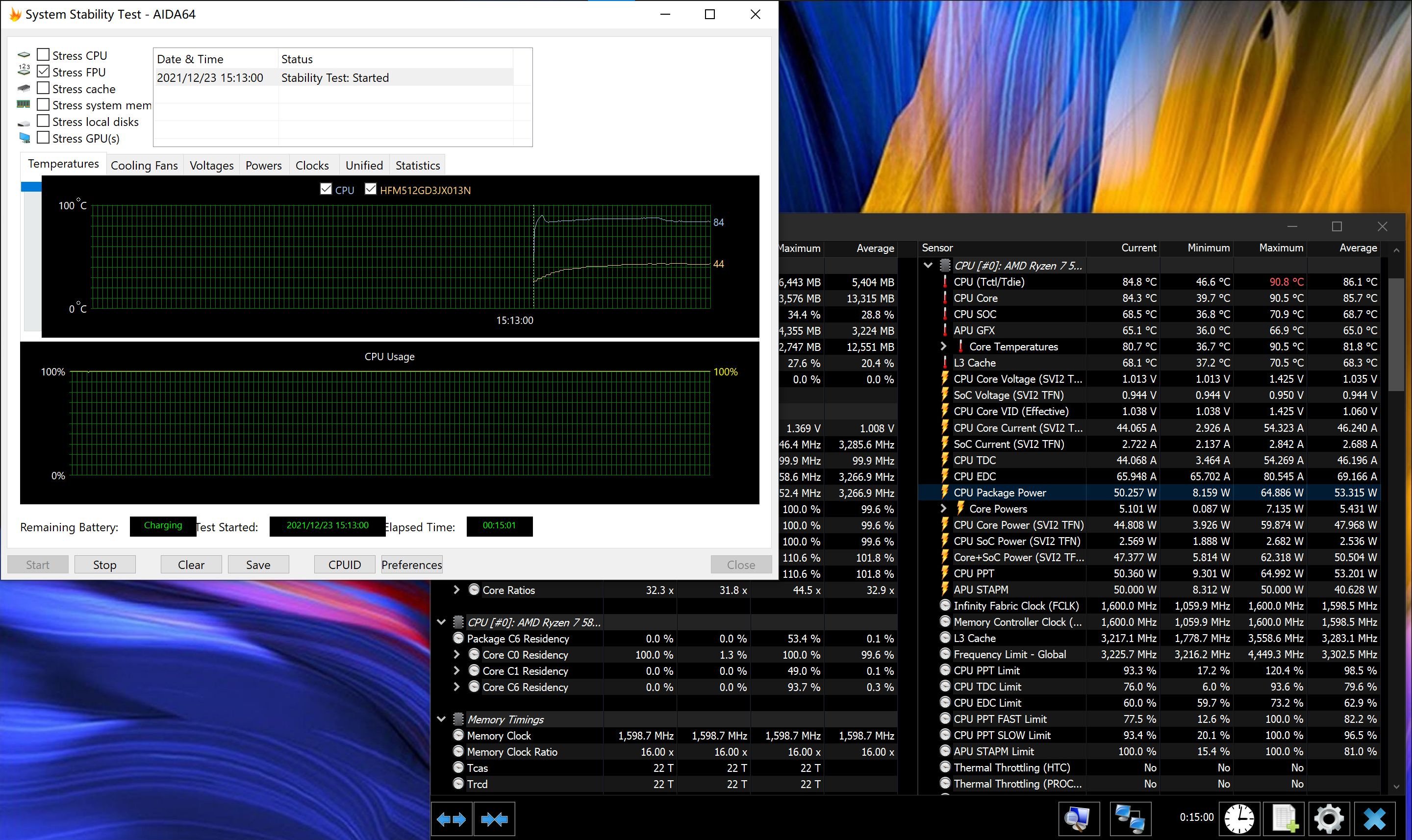Click the collapse columns arrows icon in HWiNFO
1412x840 pixels.
tap(494, 819)
